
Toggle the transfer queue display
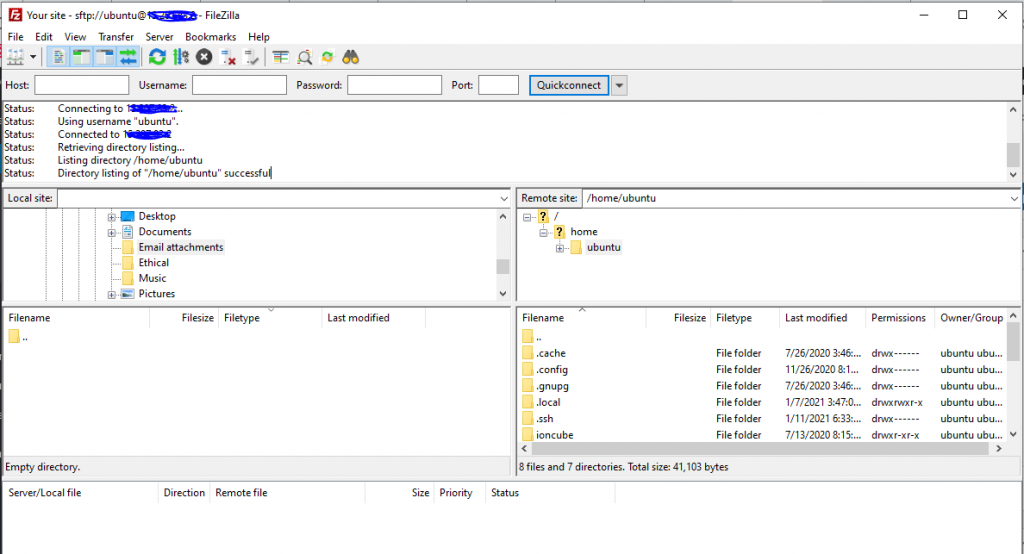click(x=128, y=57)
